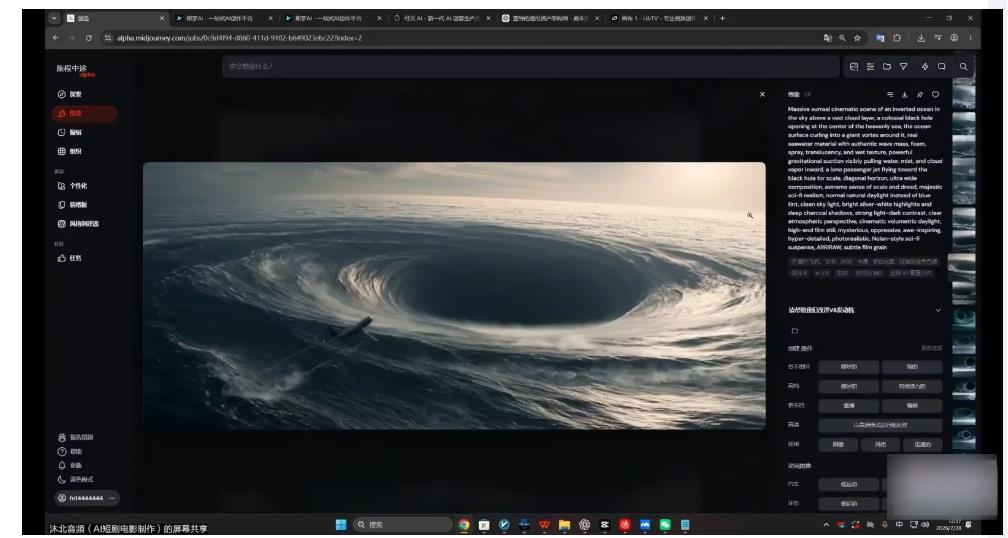Download the image with the download arrow icon
Image resolution: width=1008 pixels, height=538 pixels.
pyautogui.click(x=904, y=94)
